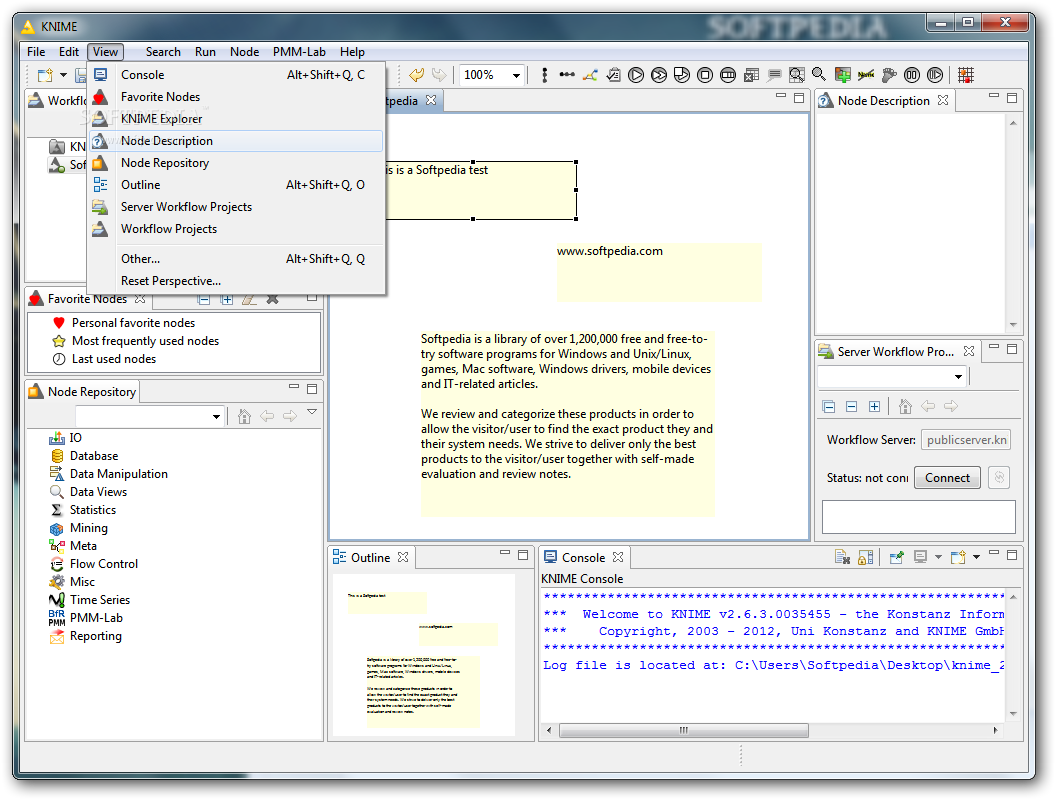Click the Clear Console icon
The height and width of the screenshot is (800, 1056).
tap(842, 557)
